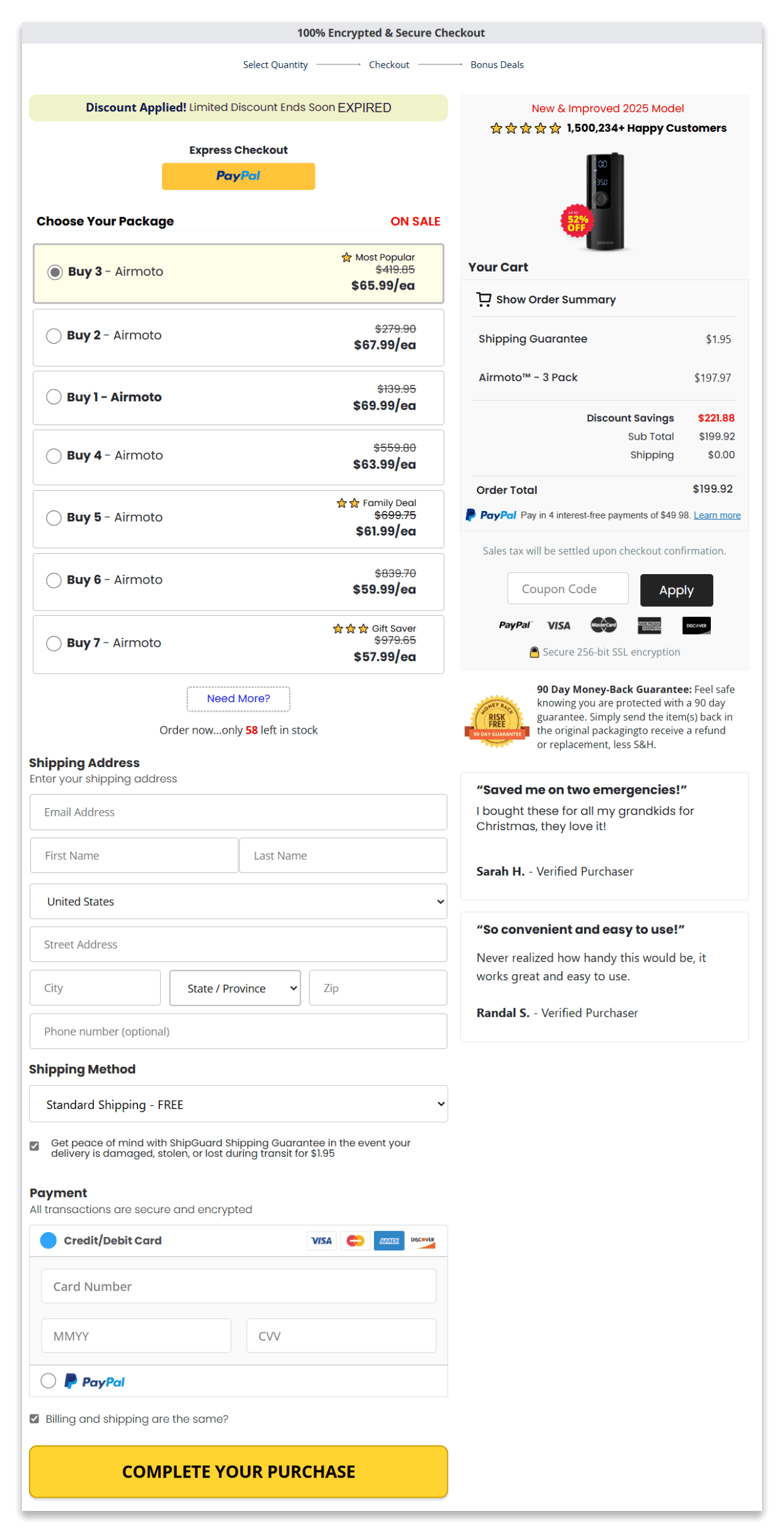
Task: Click the Discover logo below Apply button
Action: (x=696, y=626)
